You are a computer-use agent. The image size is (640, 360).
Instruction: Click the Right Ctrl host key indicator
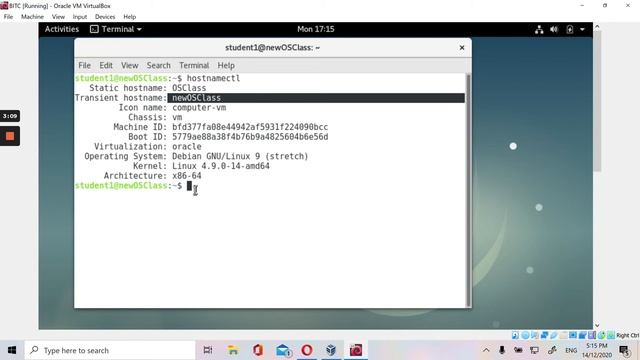pos(627,335)
